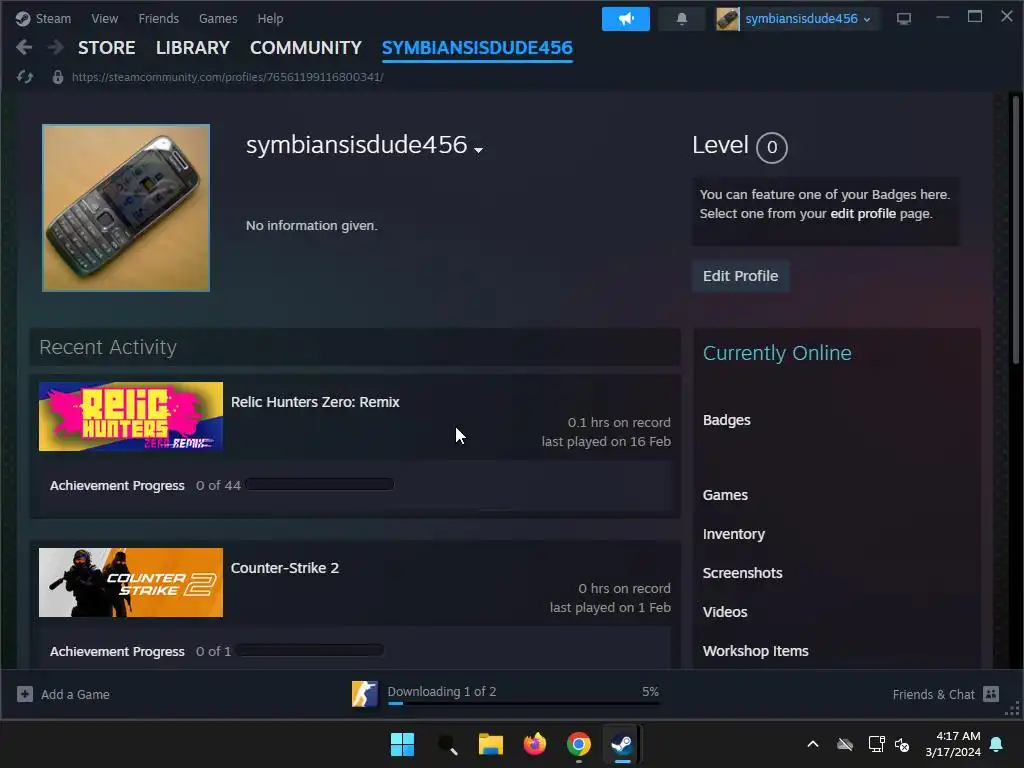Switch to the COMMUNITY tab
Viewport: 1024px width, 768px height.
306,48
